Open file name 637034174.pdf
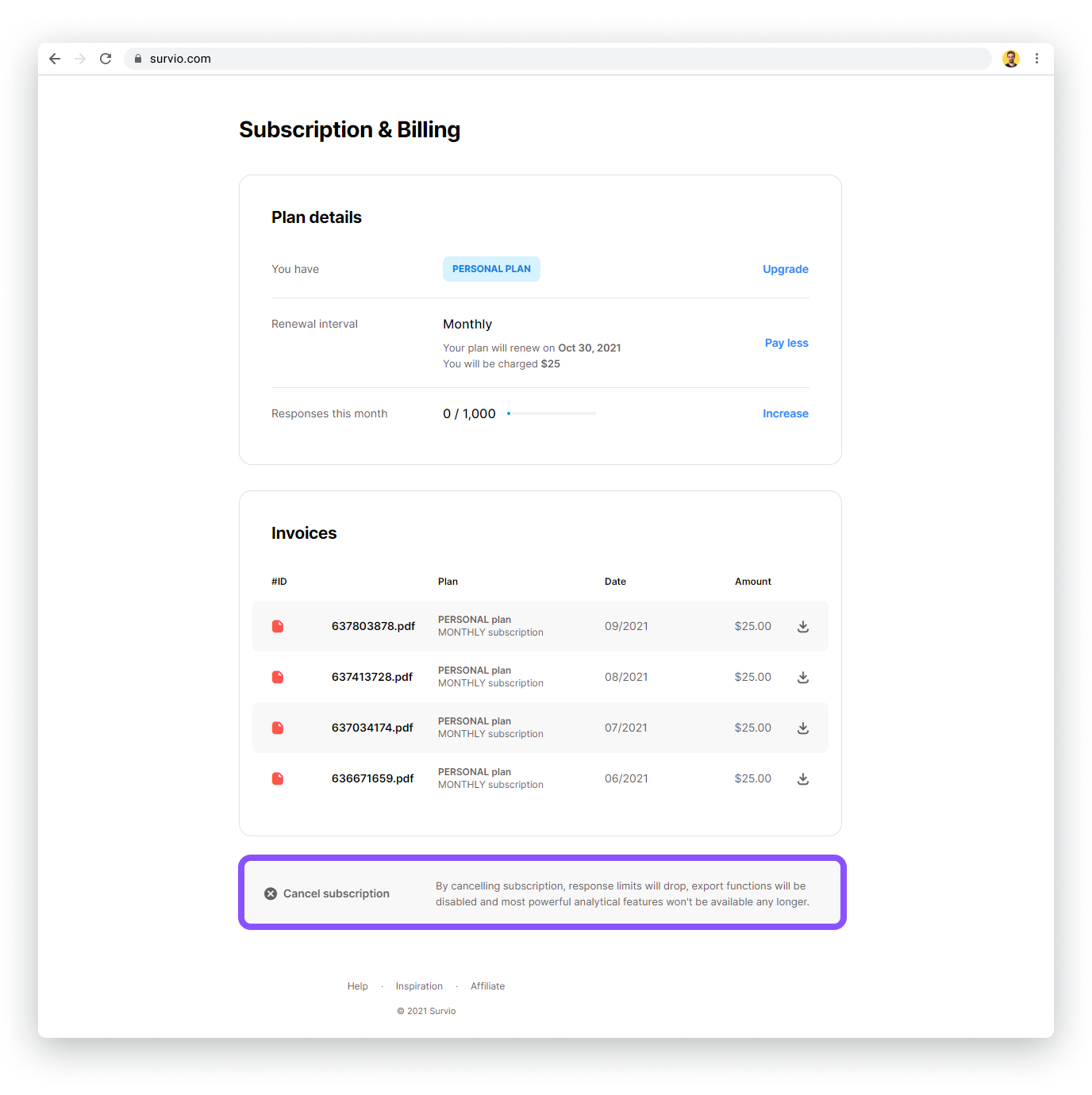 pos(372,728)
